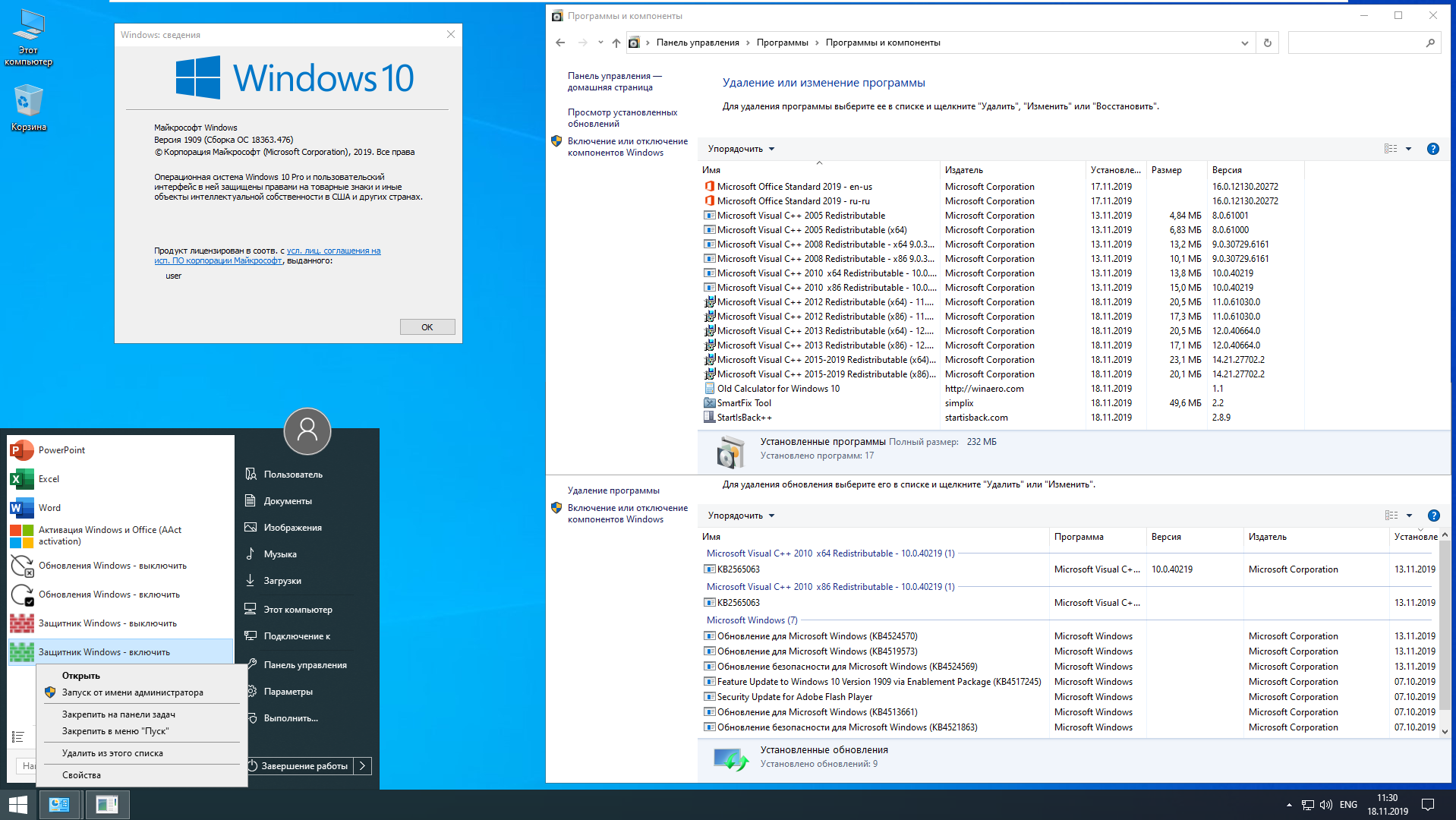Run Обновления Windows - выключить

pos(121,566)
